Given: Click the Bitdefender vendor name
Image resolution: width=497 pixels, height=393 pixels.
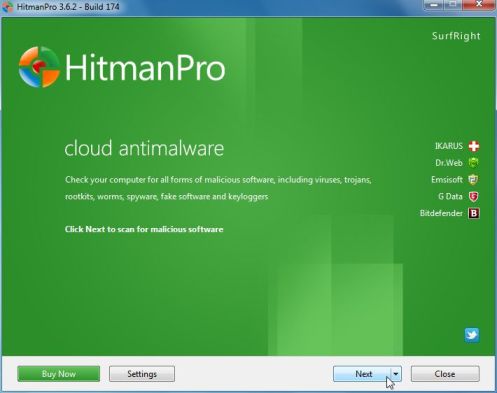Looking at the screenshot, I should click(x=441, y=213).
